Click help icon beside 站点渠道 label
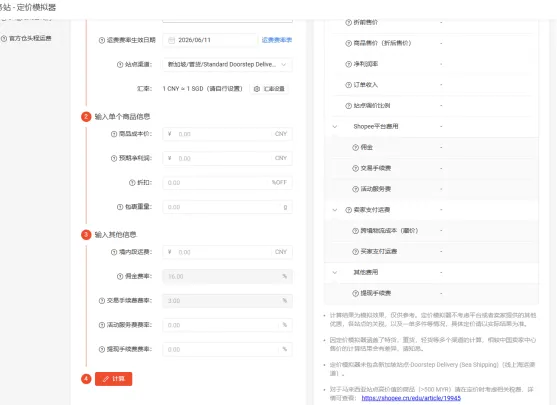557x405 pixels. coord(120,65)
